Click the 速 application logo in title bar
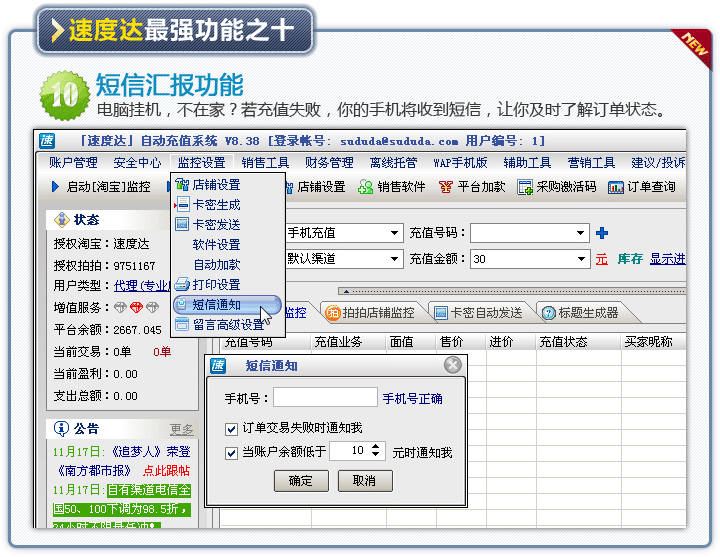Viewport: 720px width, 557px height. pyautogui.click(x=47, y=141)
